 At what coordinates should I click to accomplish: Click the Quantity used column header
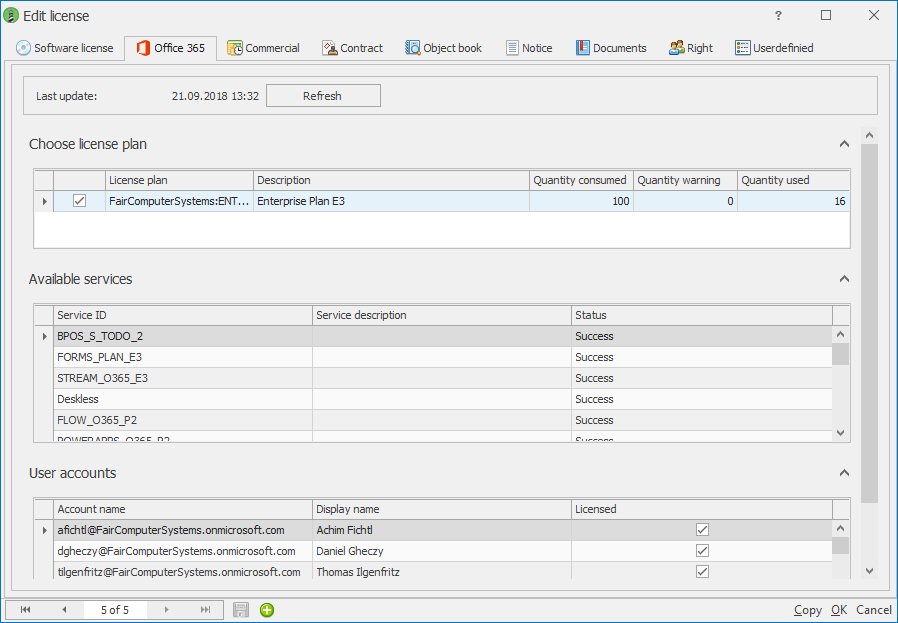tap(793, 180)
